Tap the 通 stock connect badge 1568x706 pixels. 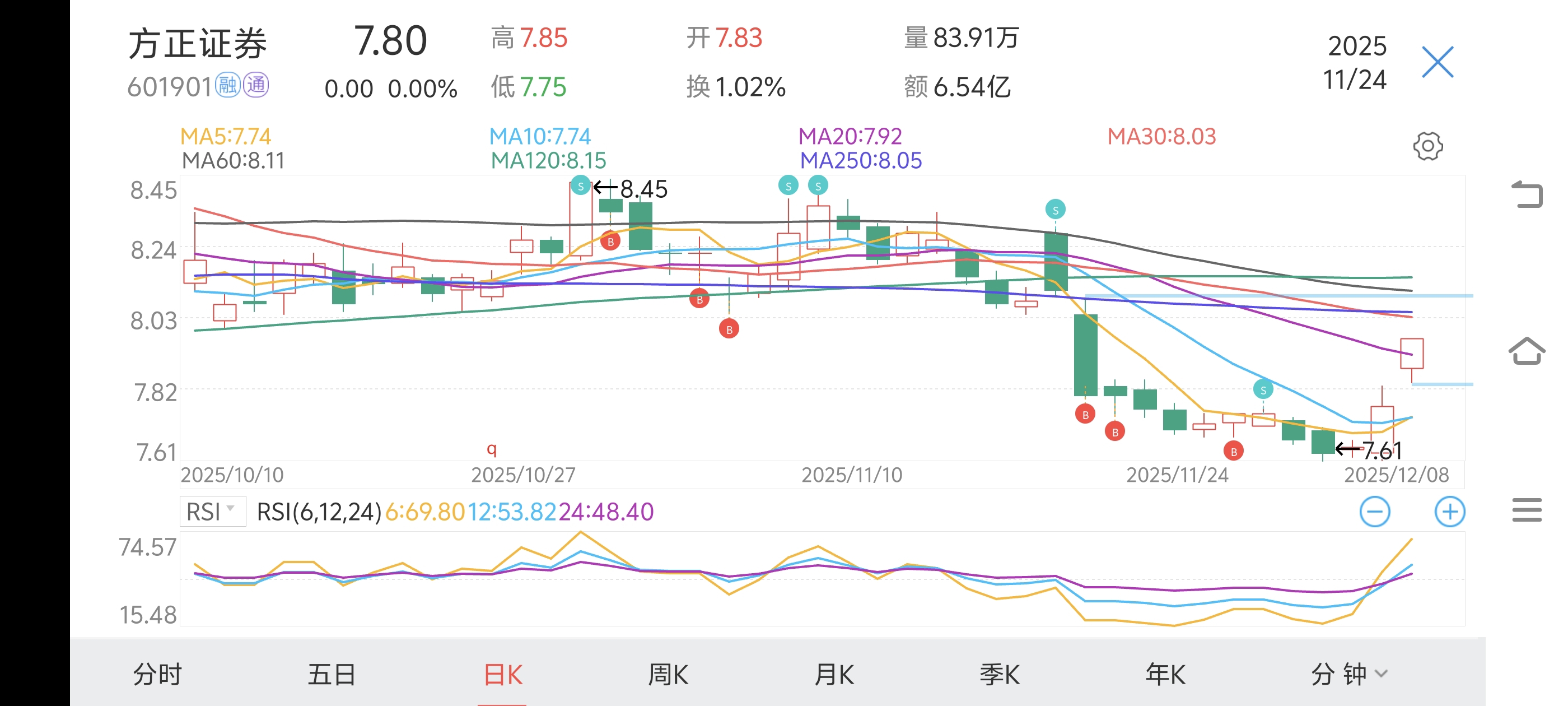tap(256, 85)
